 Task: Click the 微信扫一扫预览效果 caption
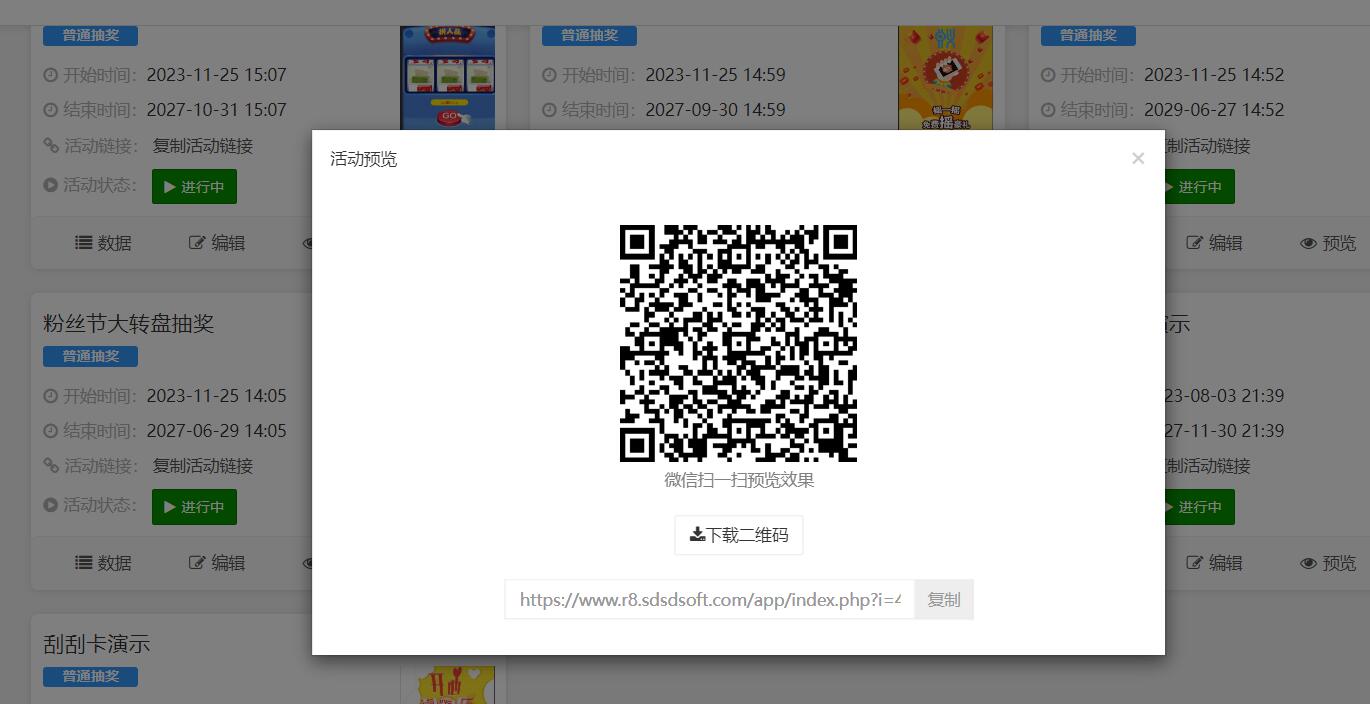pyautogui.click(x=739, y=480)
